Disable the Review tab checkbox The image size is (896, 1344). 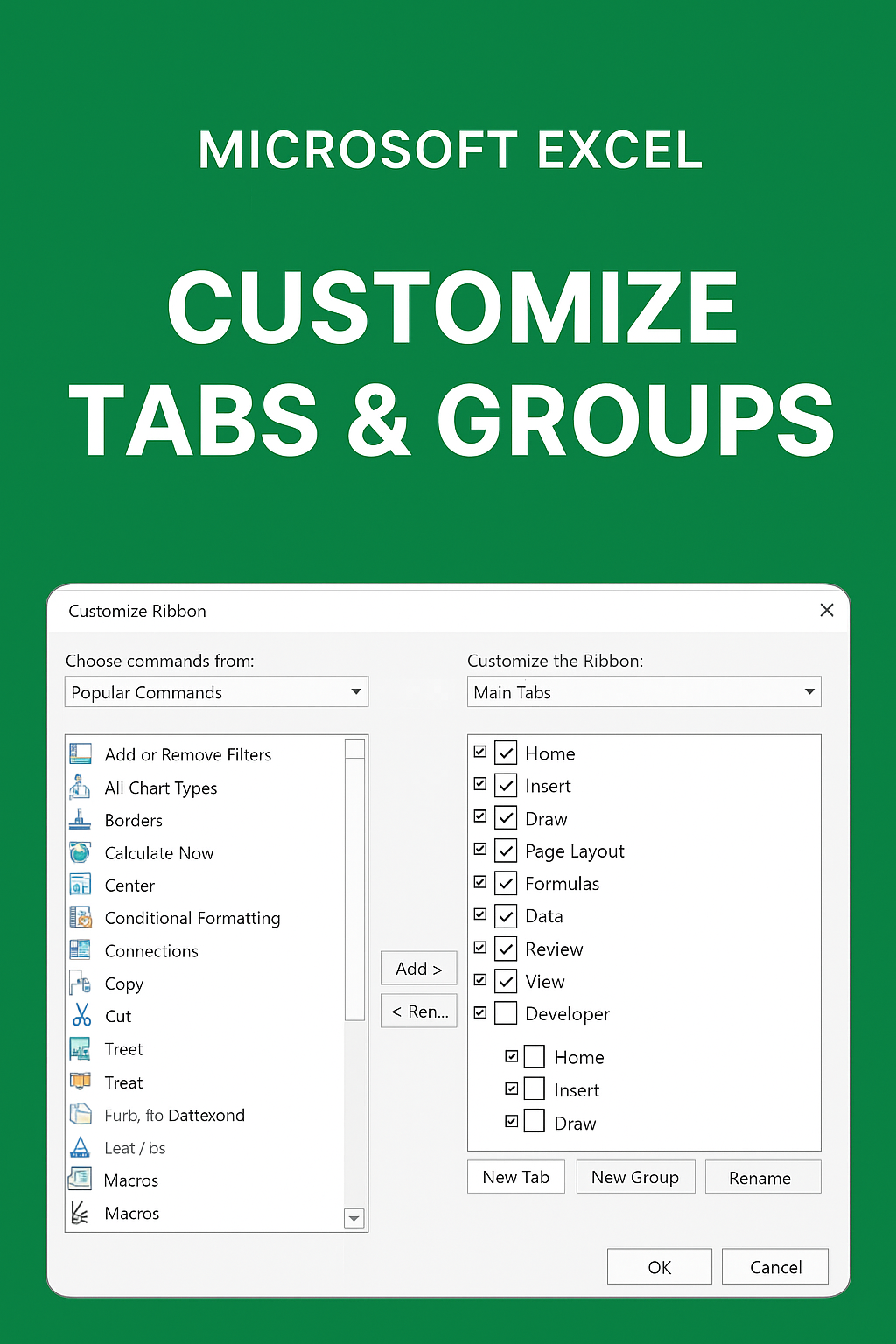coord(506,948)
